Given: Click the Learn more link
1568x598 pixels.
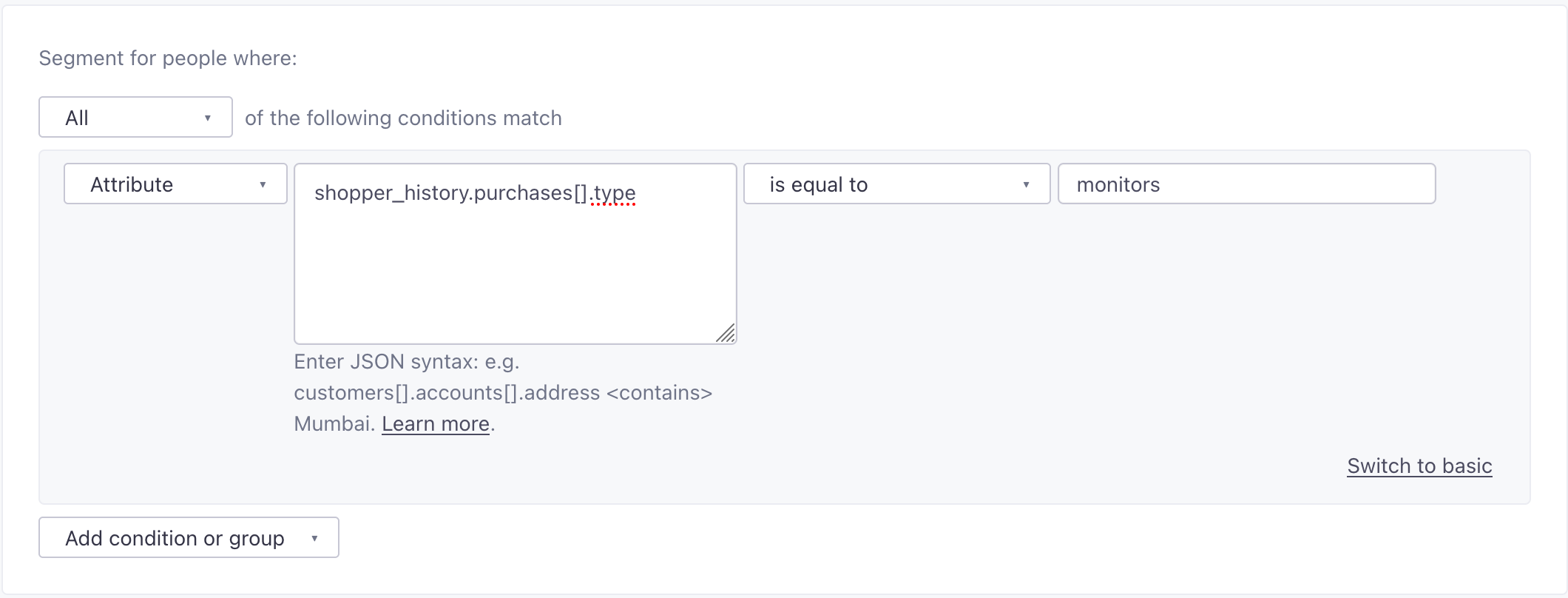Looking at the screenshot, I should coord(435,423).
